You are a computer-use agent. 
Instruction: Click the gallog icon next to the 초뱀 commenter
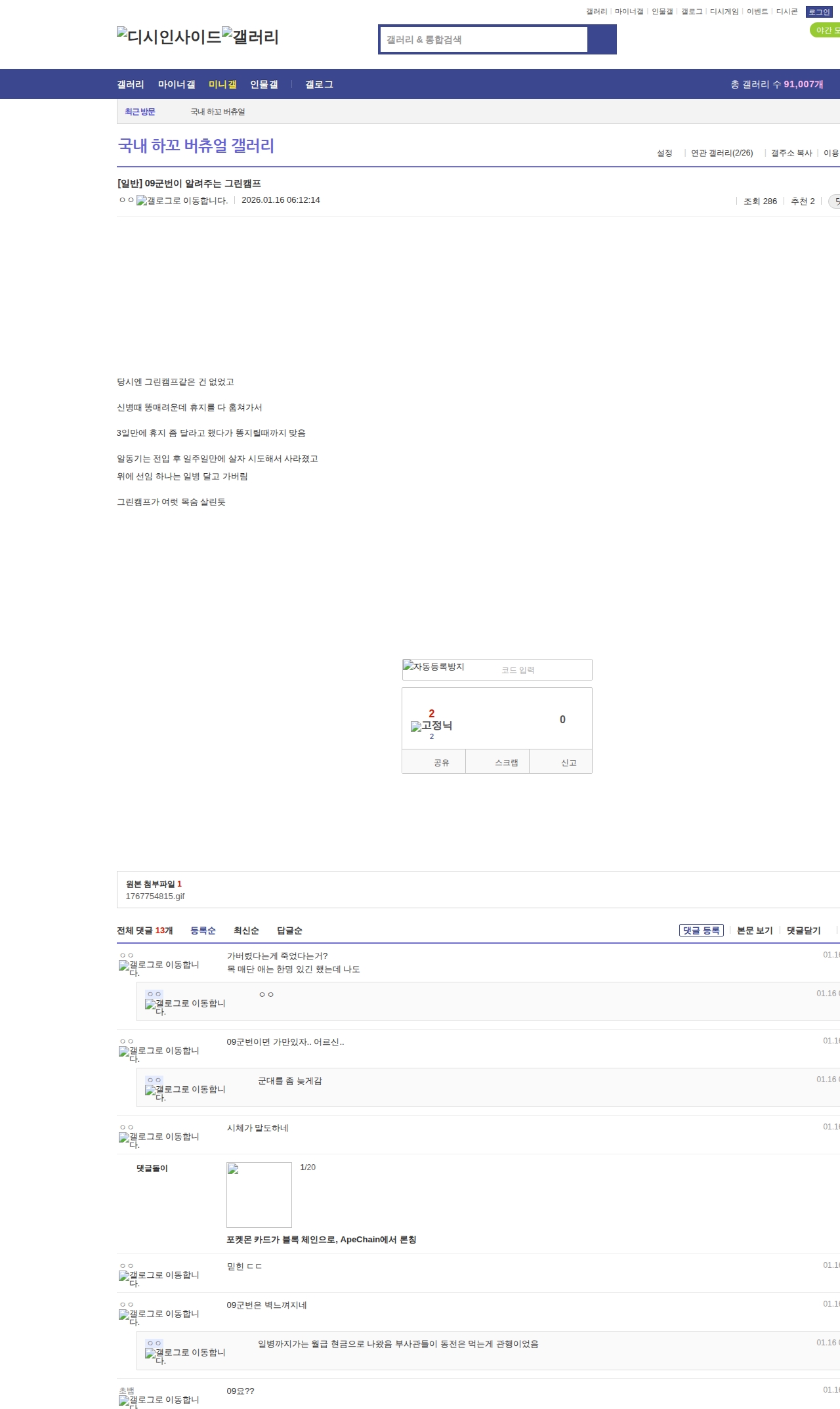159,1400
